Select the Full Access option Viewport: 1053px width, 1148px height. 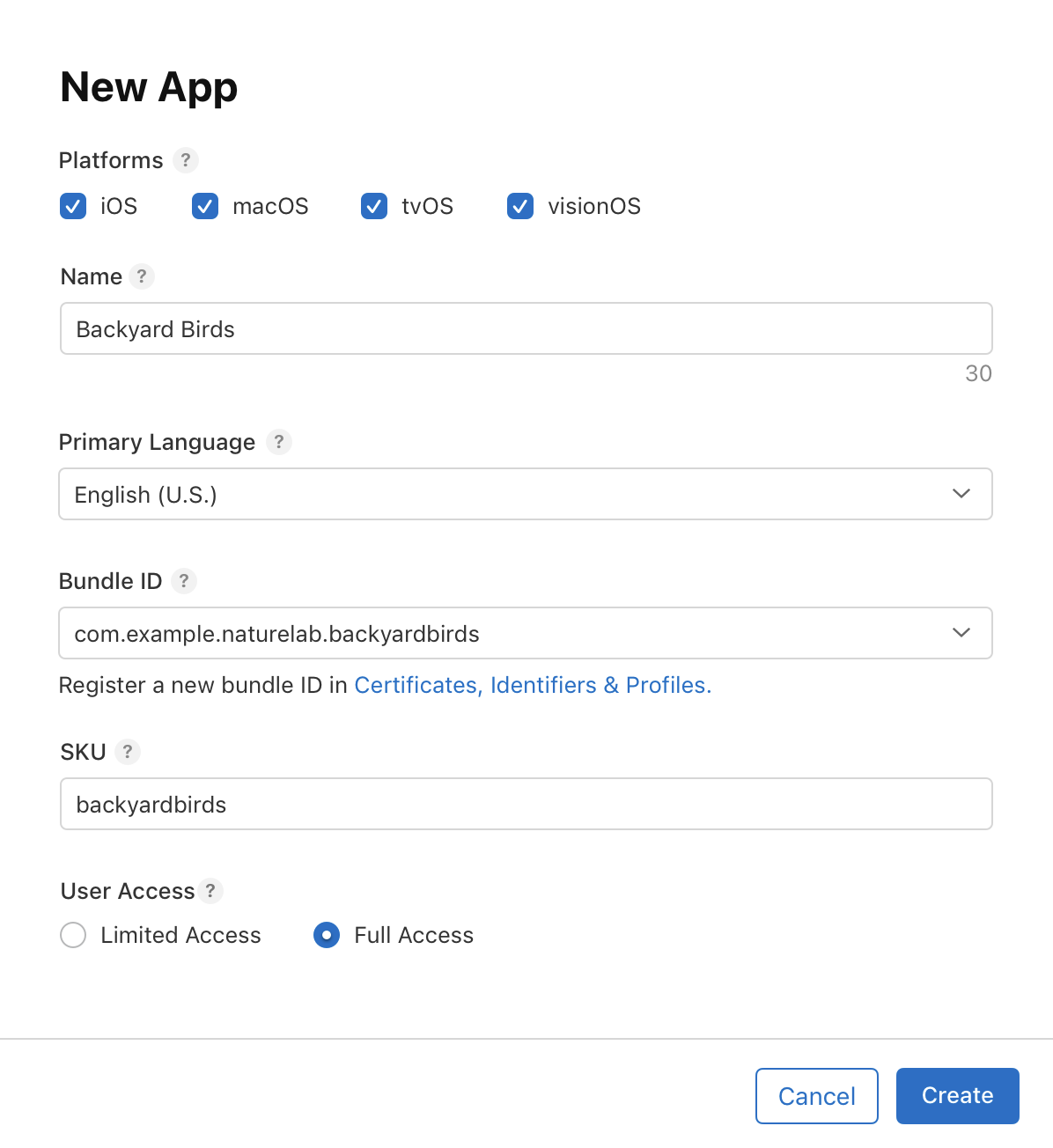(x=327, y=935)
